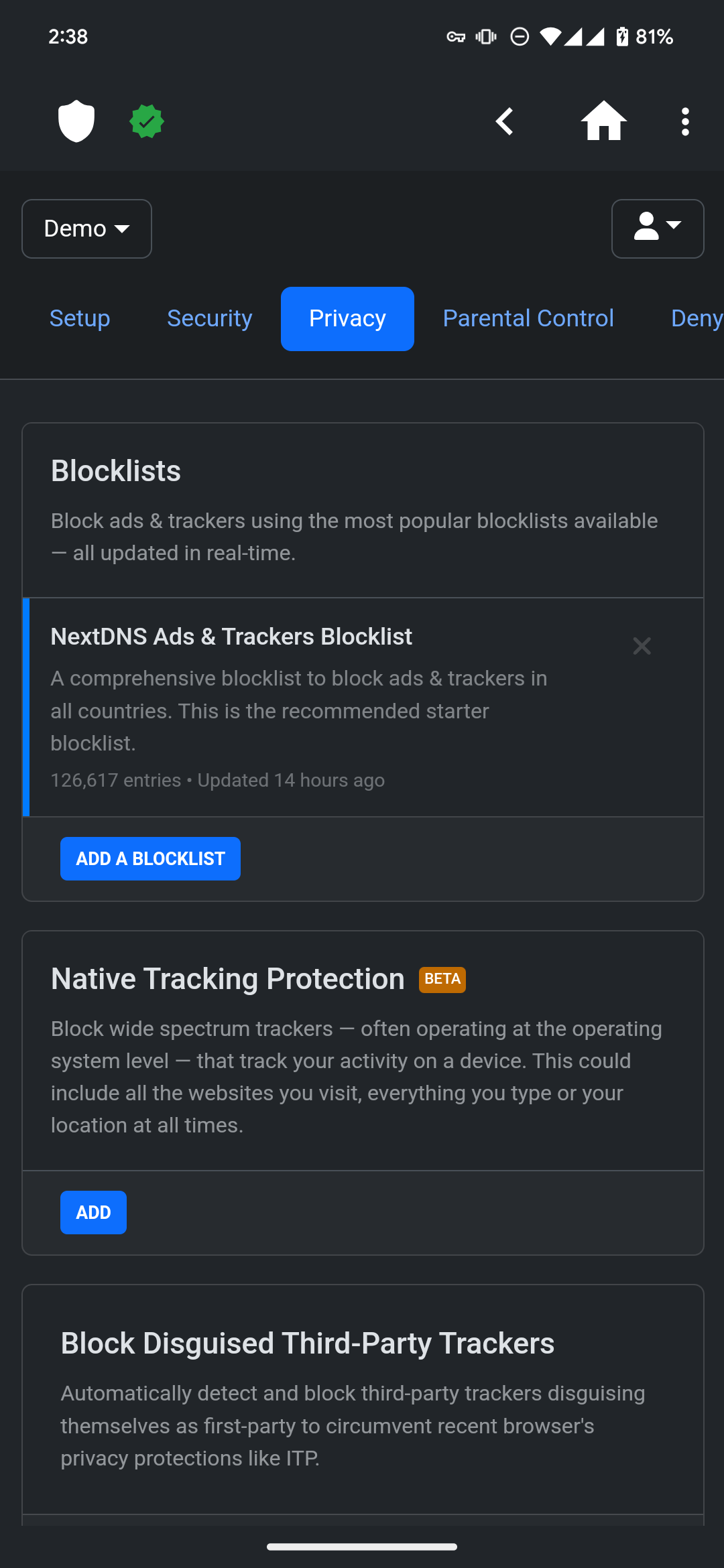Open the Parental Control tab
Image resolution: width=724 pixels, height=1568 pixels.
(528, 318)
